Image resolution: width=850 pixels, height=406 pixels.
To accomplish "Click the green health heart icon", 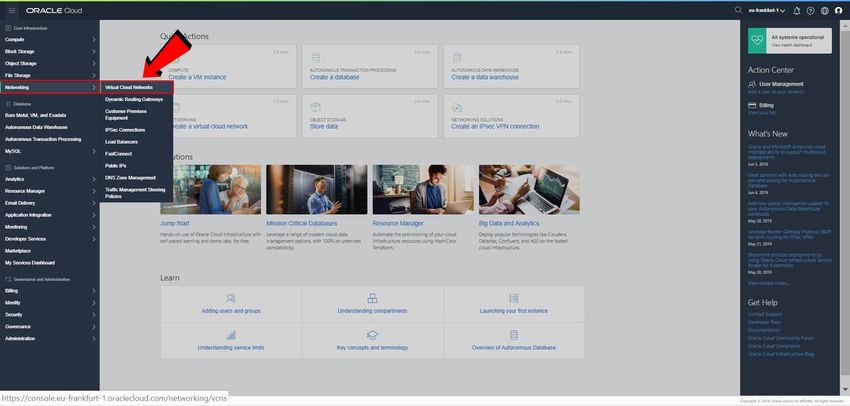I will [x=757, y=41].
